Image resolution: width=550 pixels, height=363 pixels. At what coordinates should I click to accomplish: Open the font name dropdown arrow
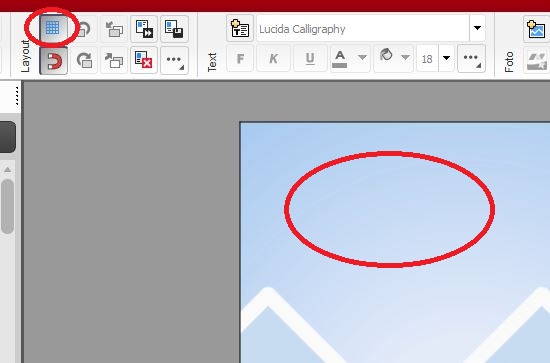coord(477,28)
